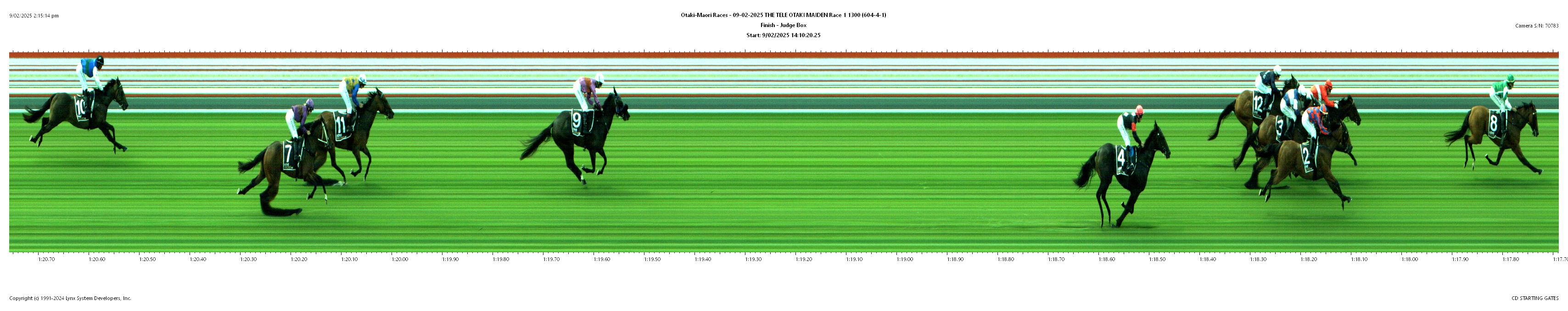The height and width of the screenshot is (311, 1568).
Task: Click the 1:18.20 time marker
Action: (1309, 259)
